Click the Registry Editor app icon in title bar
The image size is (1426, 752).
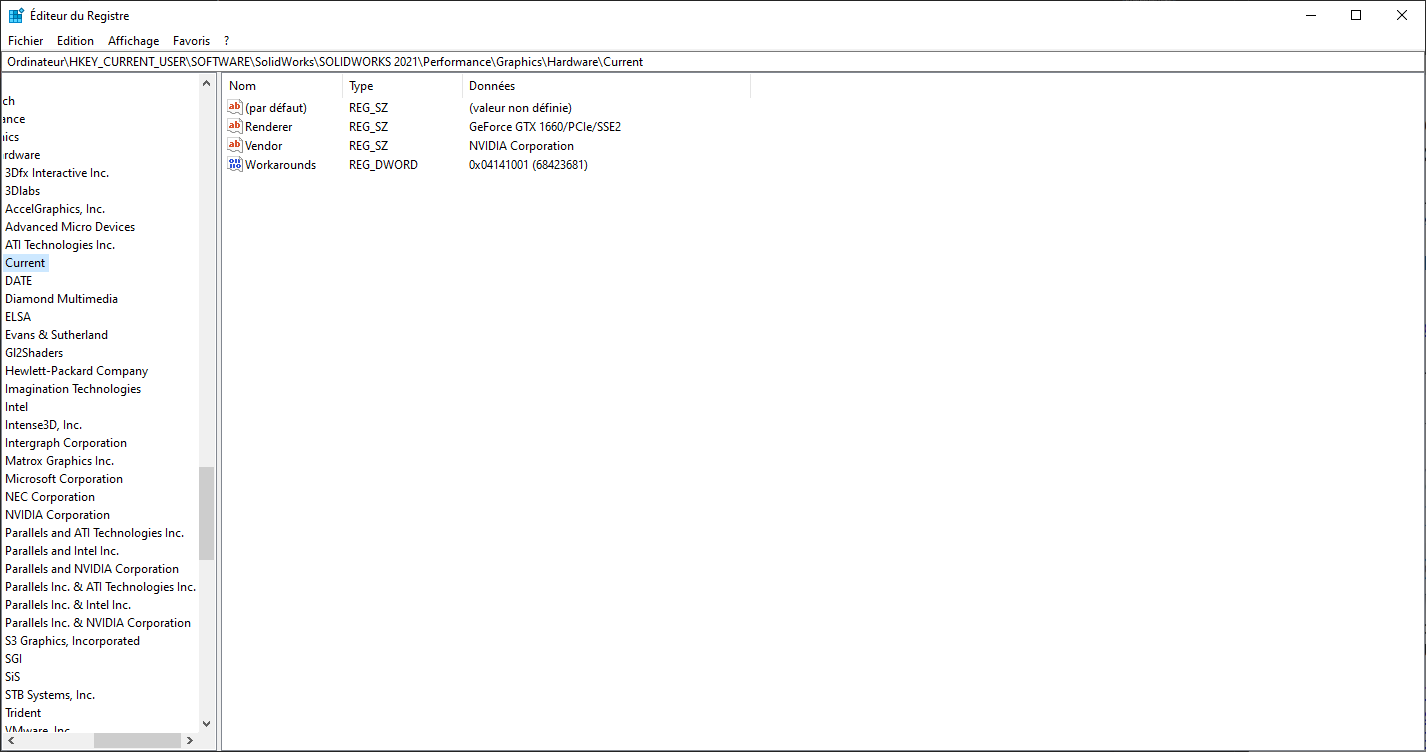click(x=16, y=16)
